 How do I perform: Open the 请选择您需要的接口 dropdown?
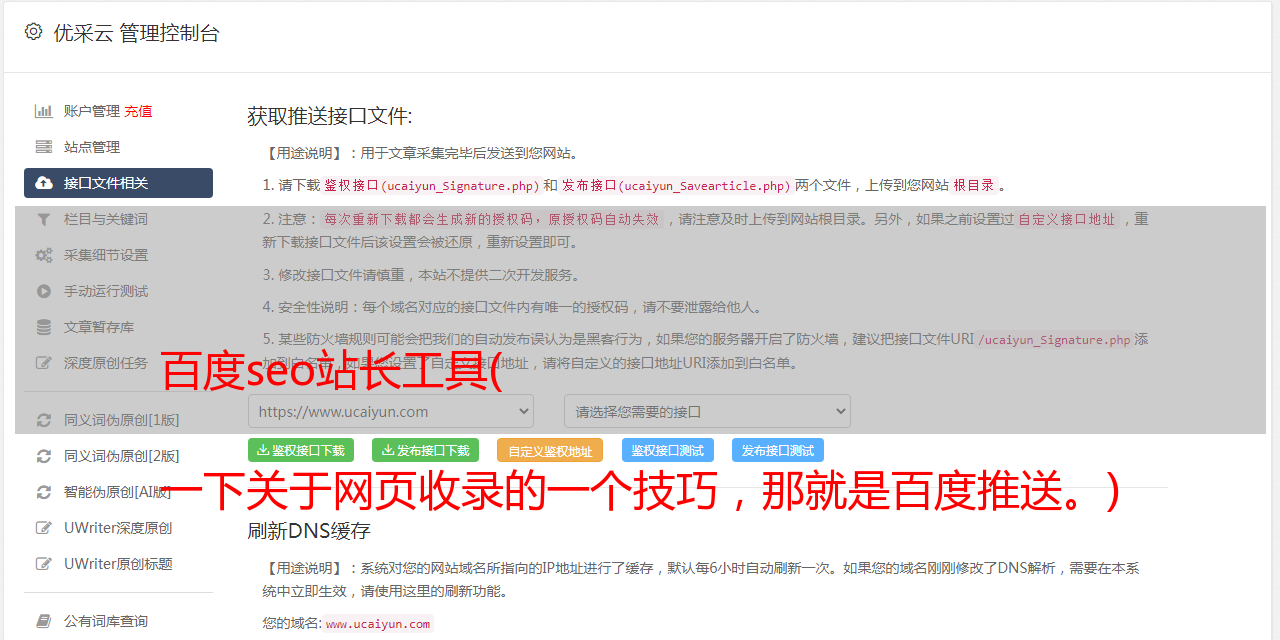click(x=707, y=411)
